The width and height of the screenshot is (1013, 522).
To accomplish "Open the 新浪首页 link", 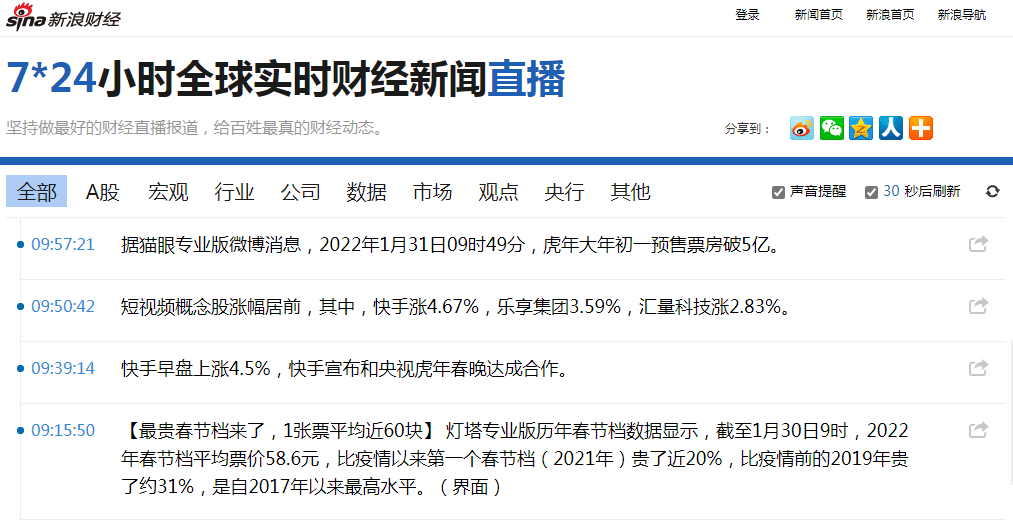I will (x=890, y=15).
